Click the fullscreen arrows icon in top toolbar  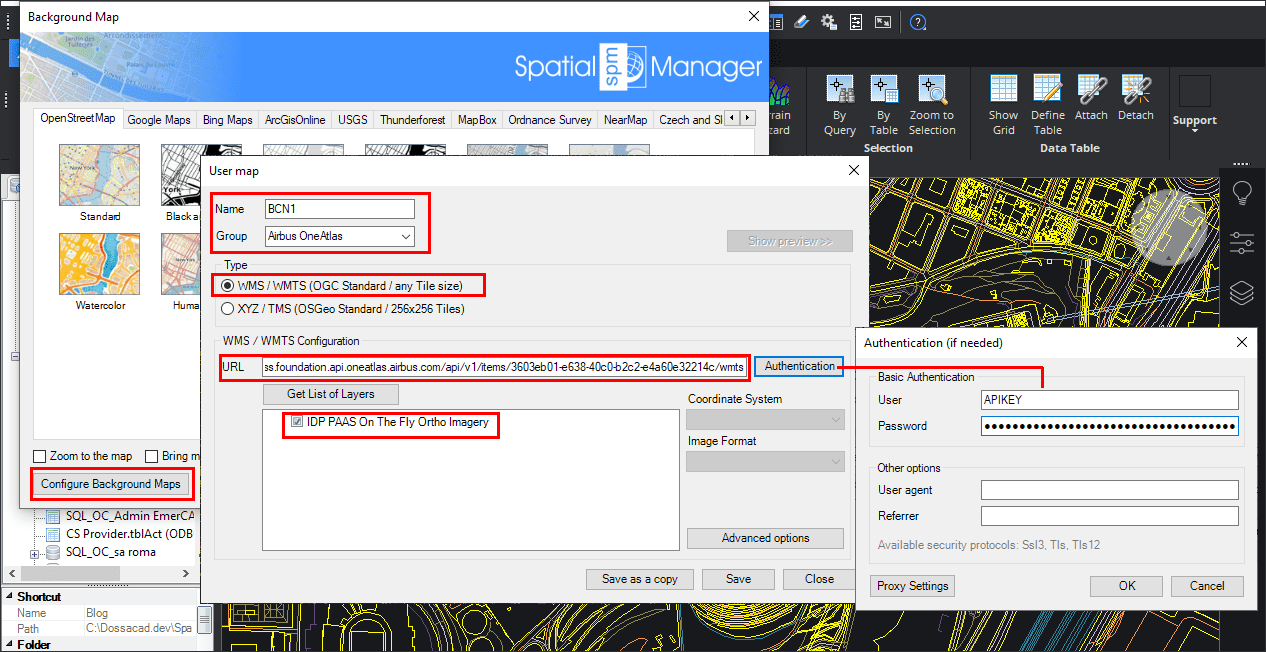pos(883,22)
